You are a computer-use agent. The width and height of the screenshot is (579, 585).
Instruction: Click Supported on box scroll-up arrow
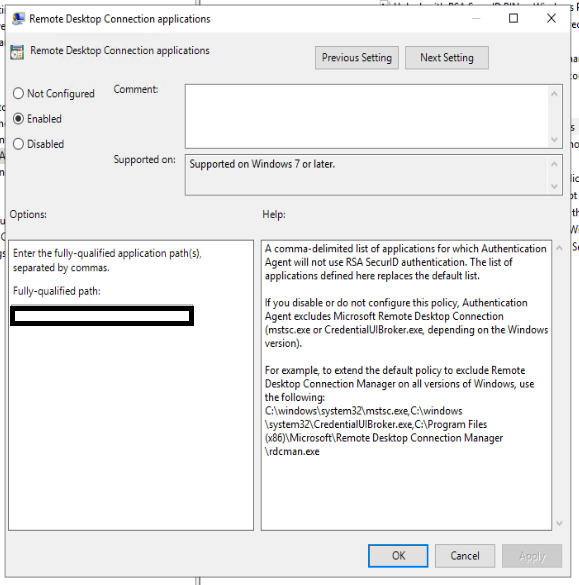[554, 164]
